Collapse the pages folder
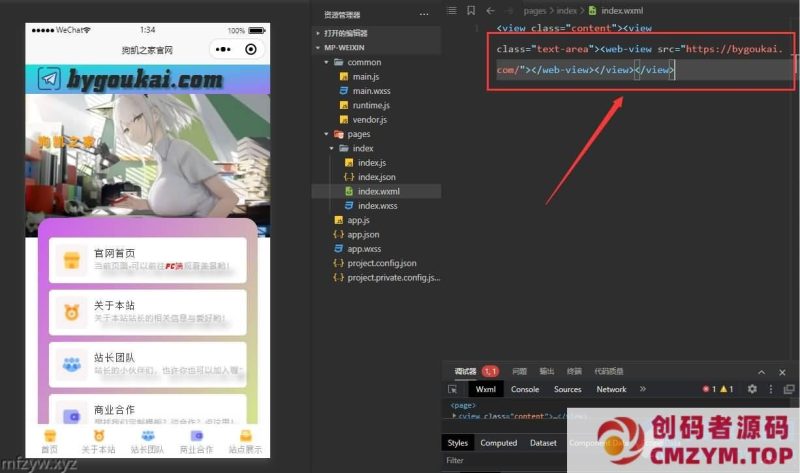This screenshot has height=473, width=800. pos(327,134)
